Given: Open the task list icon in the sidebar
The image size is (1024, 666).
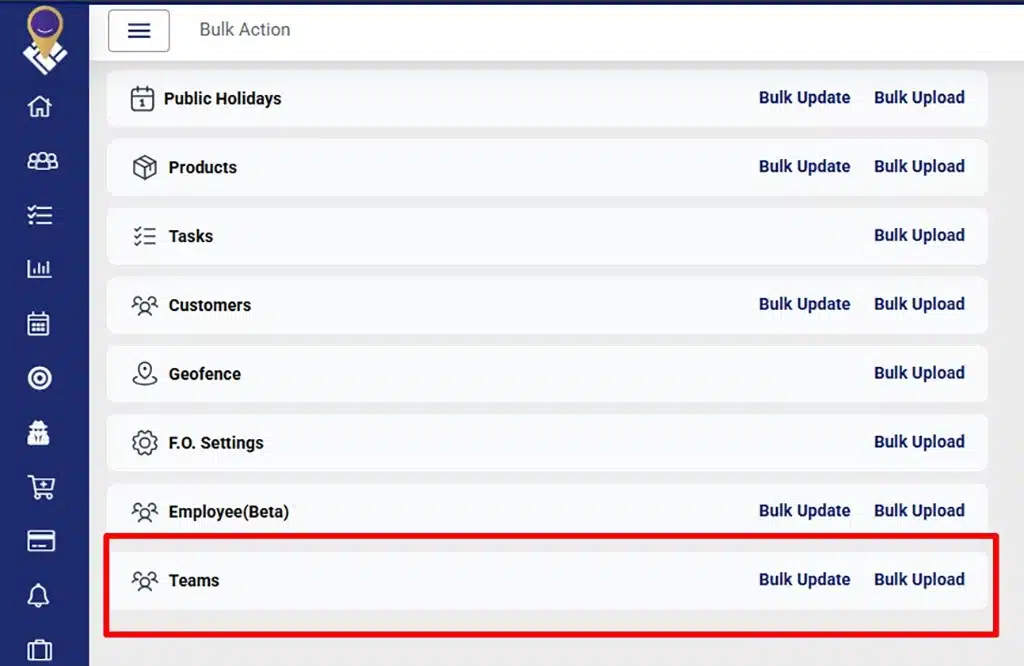Looking at the screenshot, I should click(x=40, y=213).
